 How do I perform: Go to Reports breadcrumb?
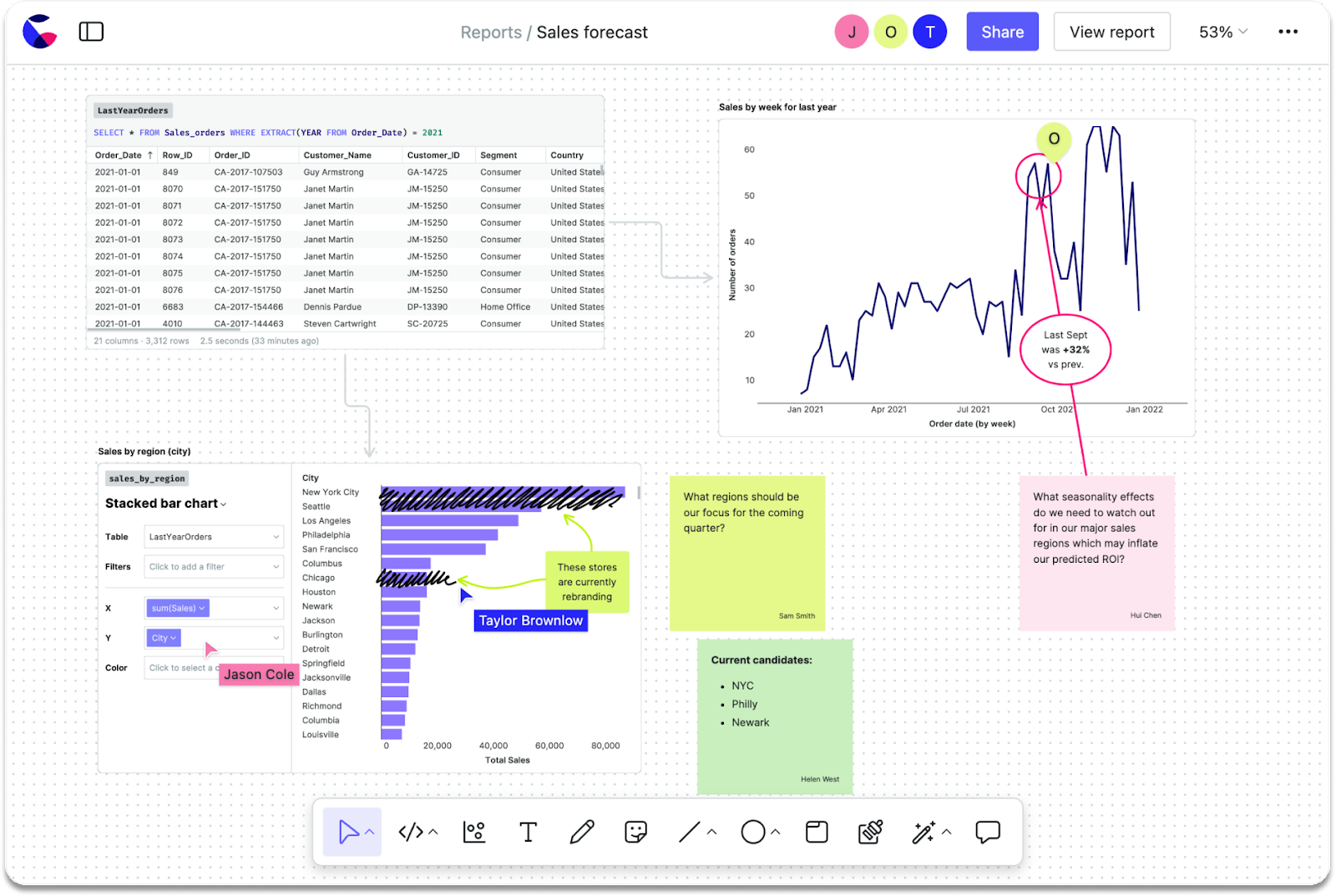tap(491, 33)
